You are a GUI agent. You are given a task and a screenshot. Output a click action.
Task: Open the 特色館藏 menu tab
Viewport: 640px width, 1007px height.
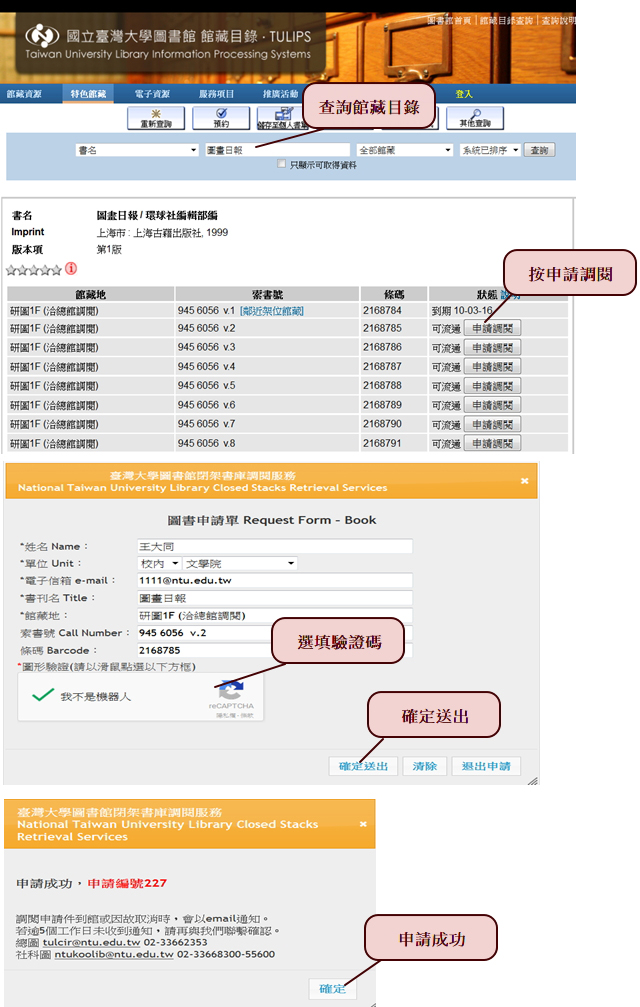(x=88, y=94)
